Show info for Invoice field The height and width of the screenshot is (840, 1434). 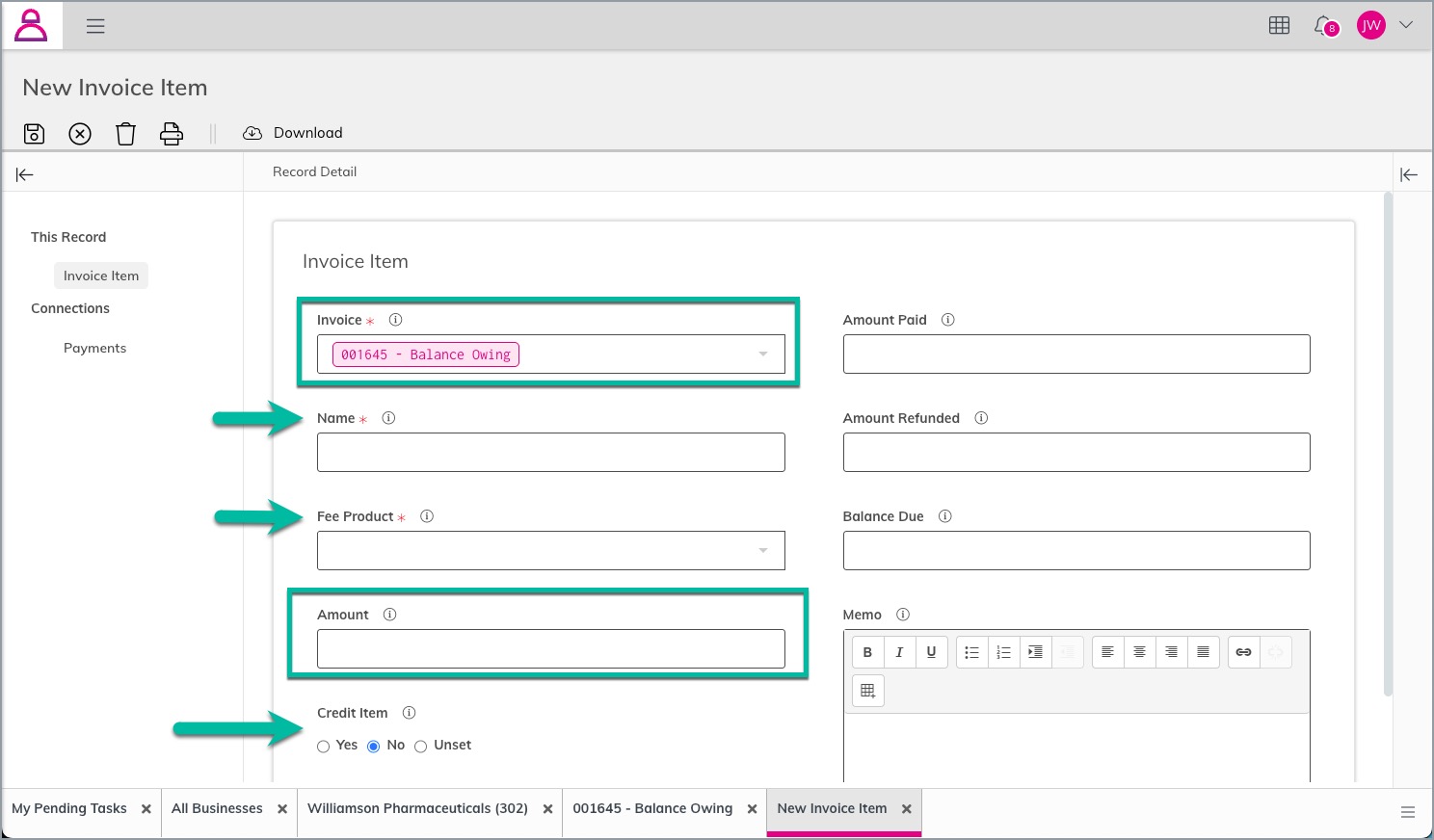(395, 320)
